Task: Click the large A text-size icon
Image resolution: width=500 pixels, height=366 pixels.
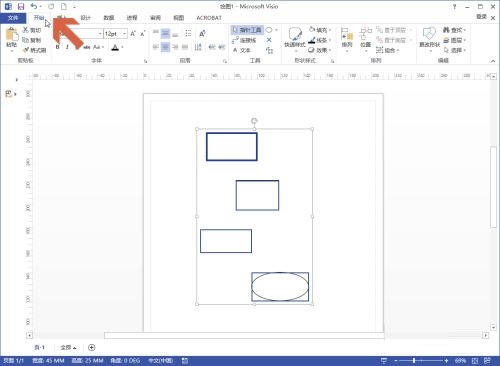Action: click(x=202, y=33)
